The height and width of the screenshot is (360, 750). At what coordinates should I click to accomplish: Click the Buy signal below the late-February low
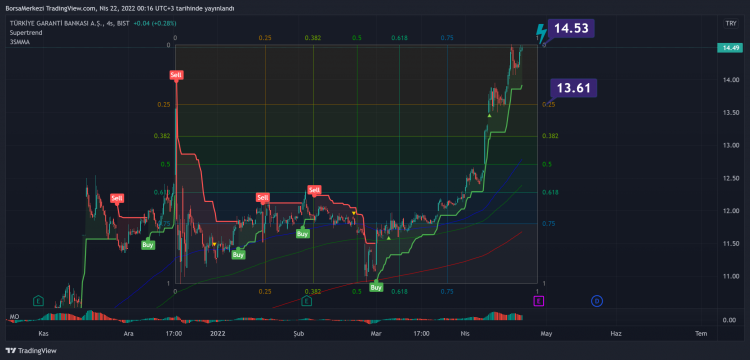coord(376,287)
